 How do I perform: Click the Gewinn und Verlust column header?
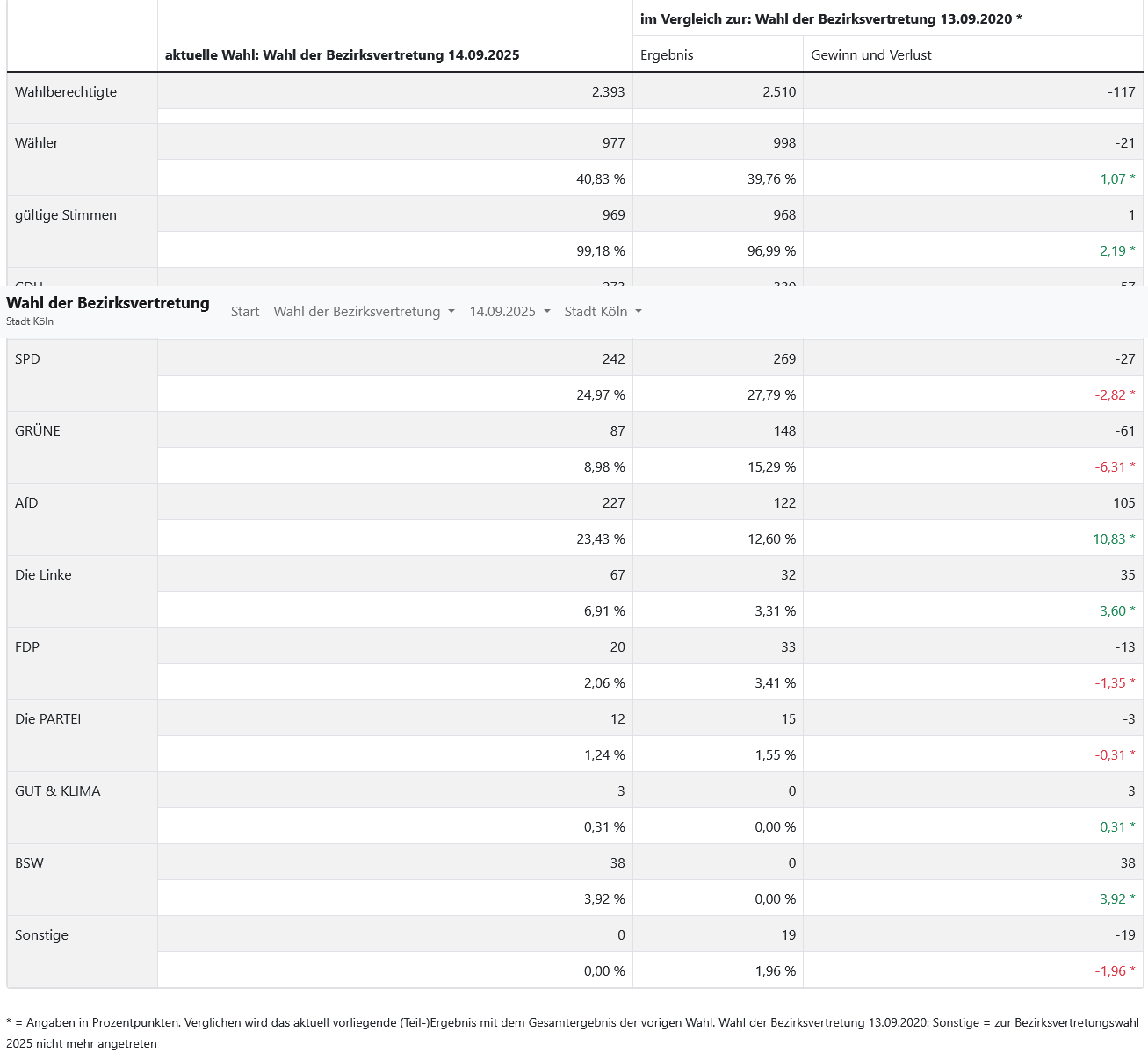[871, 55]
